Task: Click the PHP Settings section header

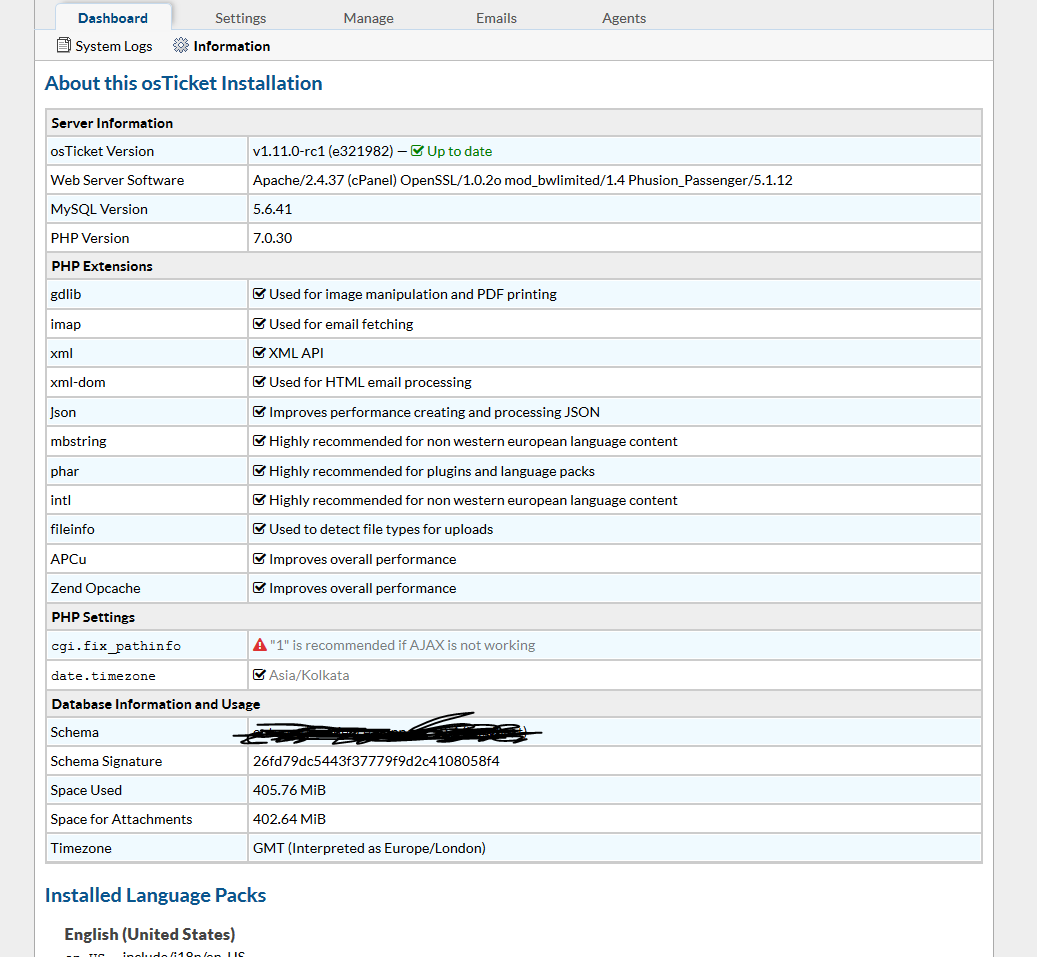Action: 93,617
